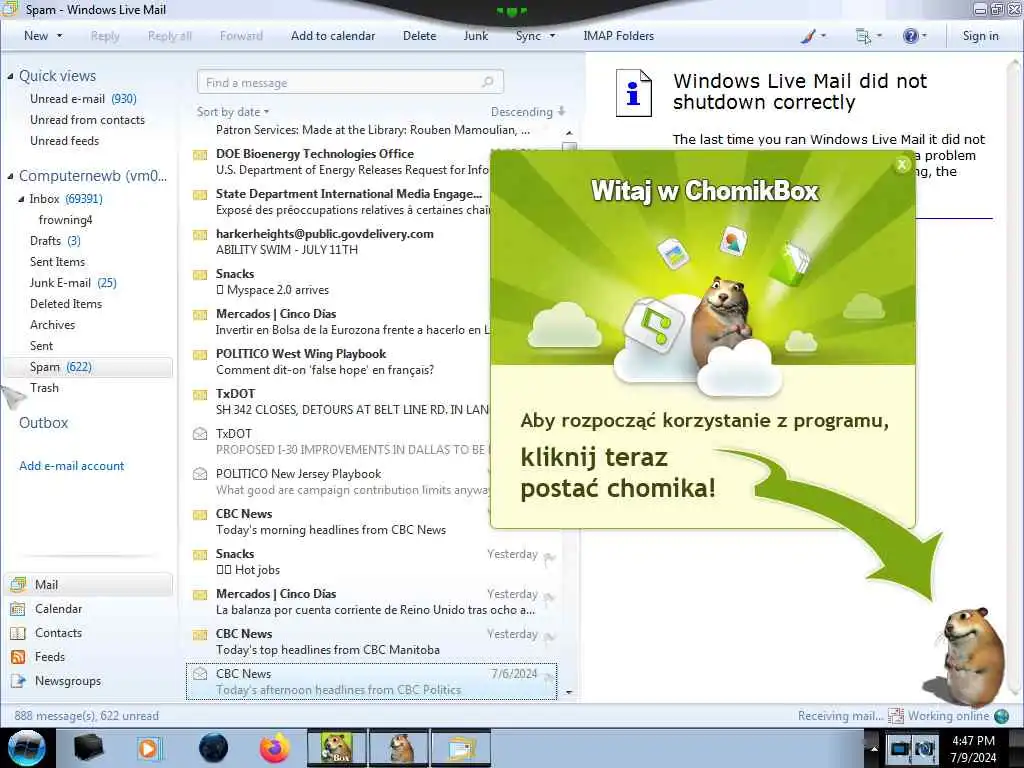The width and height of the screenshot is (1024, 768).
Task: Flag the Snacks Hot jobs message
Action: point(550,558)
